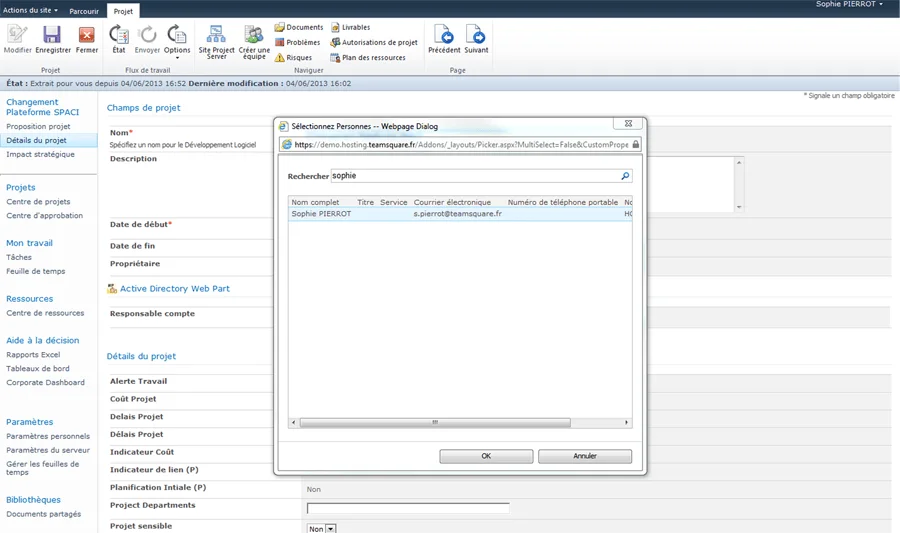Image resolution: width=900 pixels, height=533 pixels.
Task: Select the Projet ribbon tab
Action: 123,11
